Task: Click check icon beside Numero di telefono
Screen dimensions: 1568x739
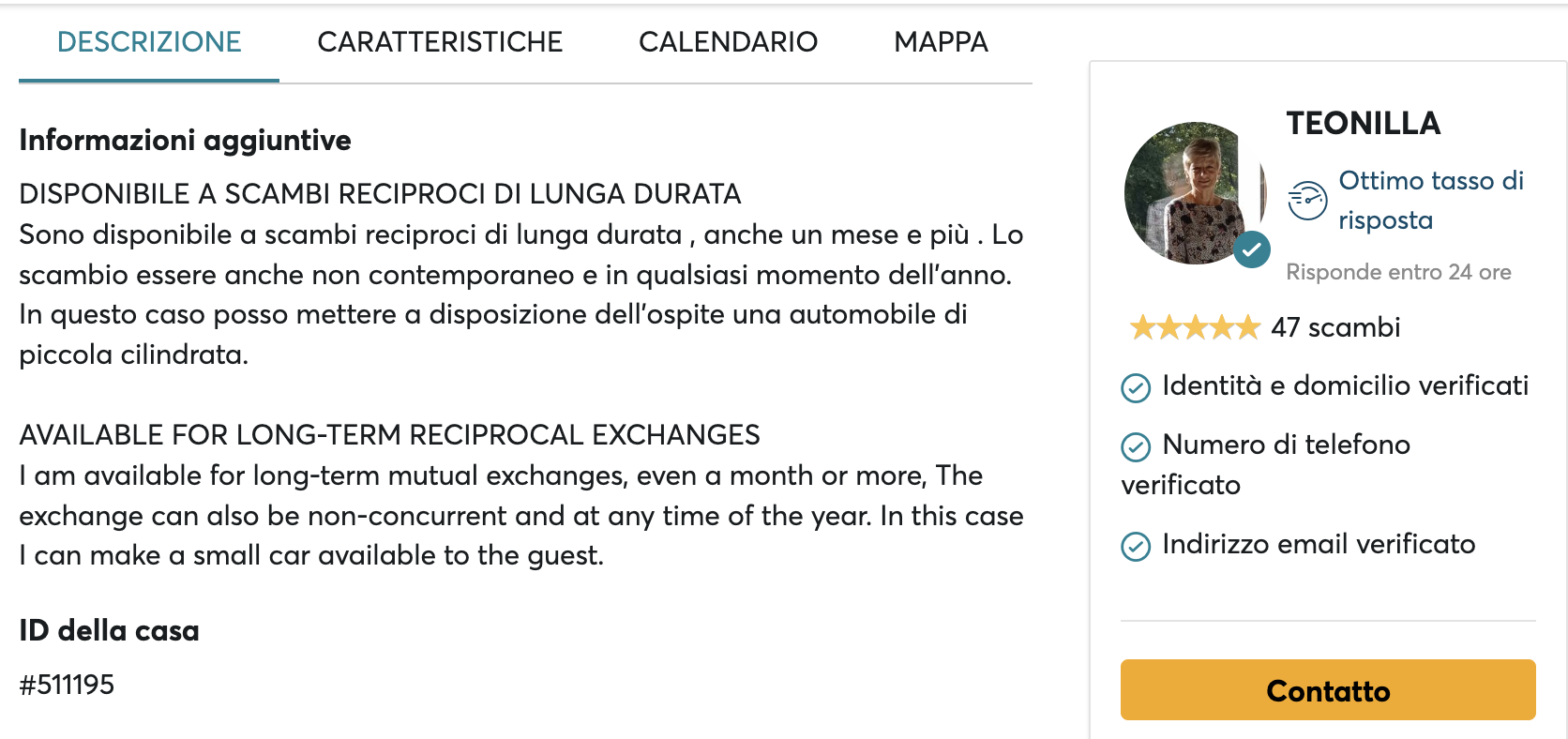Action: coord(1136,447)
